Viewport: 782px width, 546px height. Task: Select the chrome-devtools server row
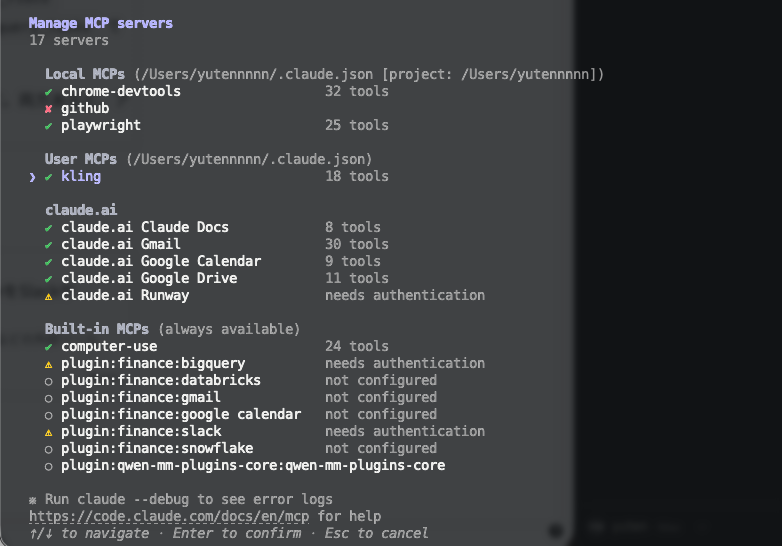(216, 91)
